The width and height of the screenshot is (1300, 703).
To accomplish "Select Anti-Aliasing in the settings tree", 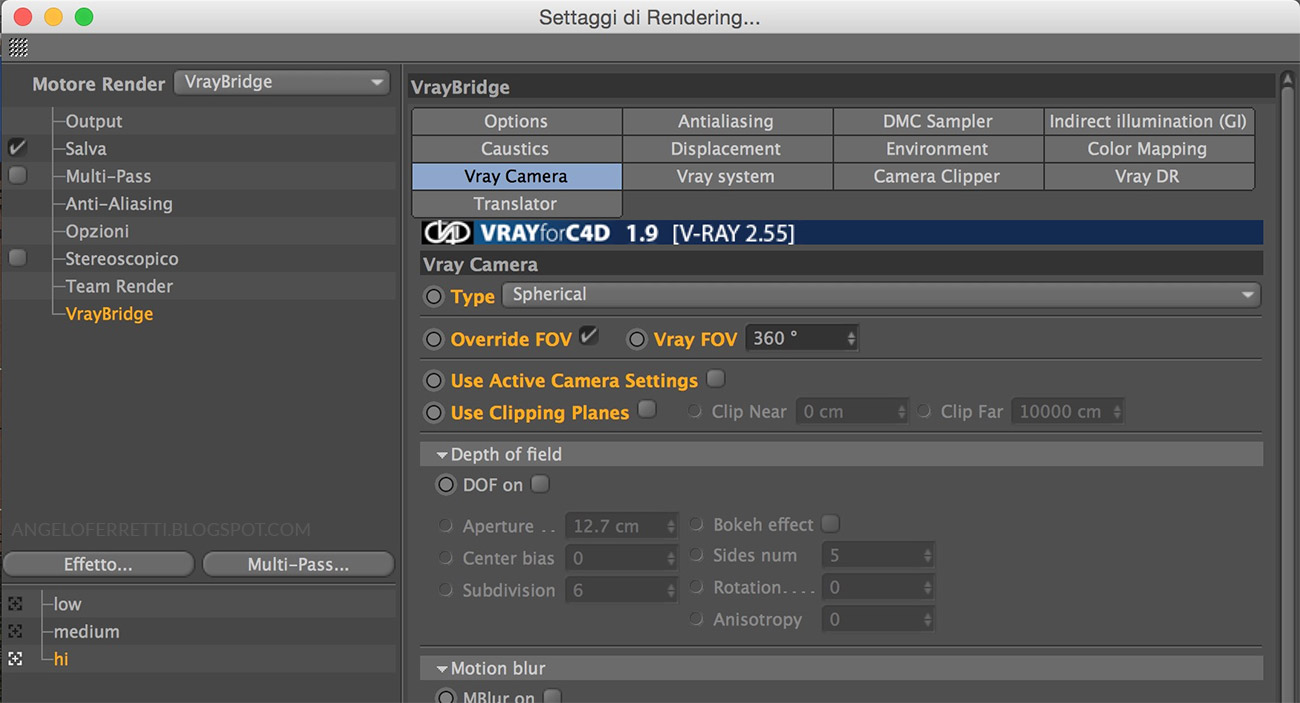I will coord(119,204).
